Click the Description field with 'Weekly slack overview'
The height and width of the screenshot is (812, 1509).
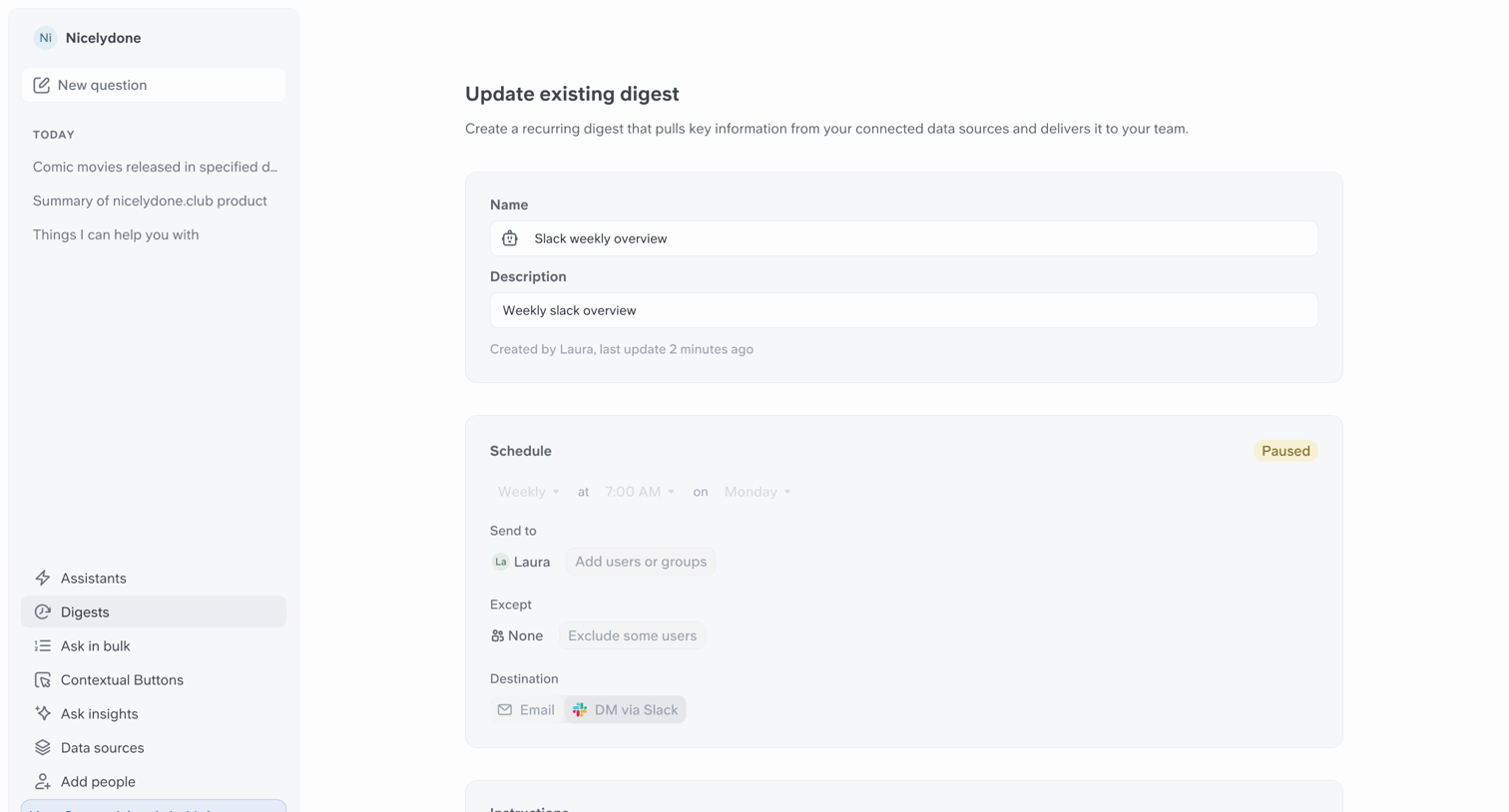(904, 310)
